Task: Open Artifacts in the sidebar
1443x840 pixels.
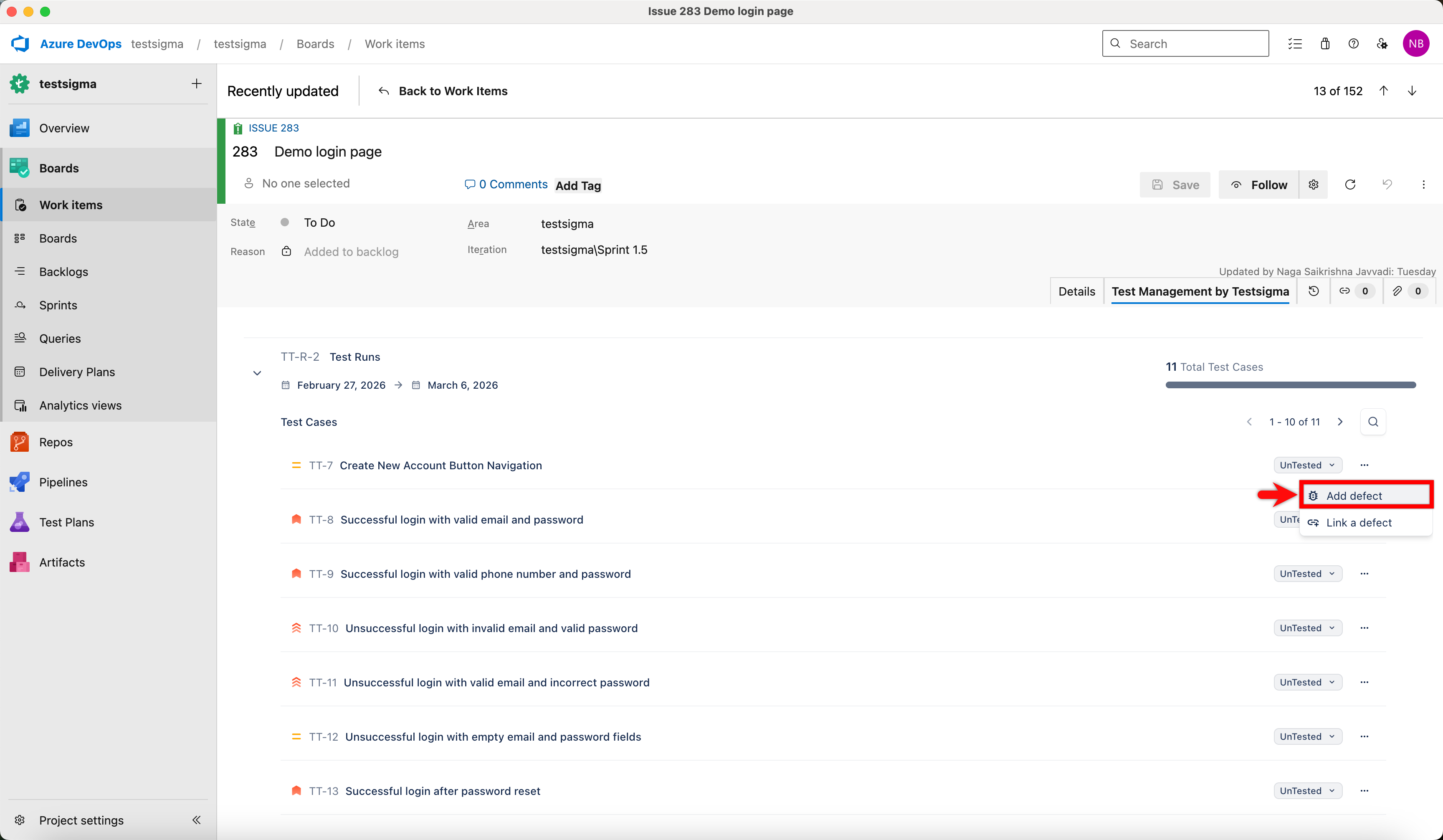Action: (109, 562)
